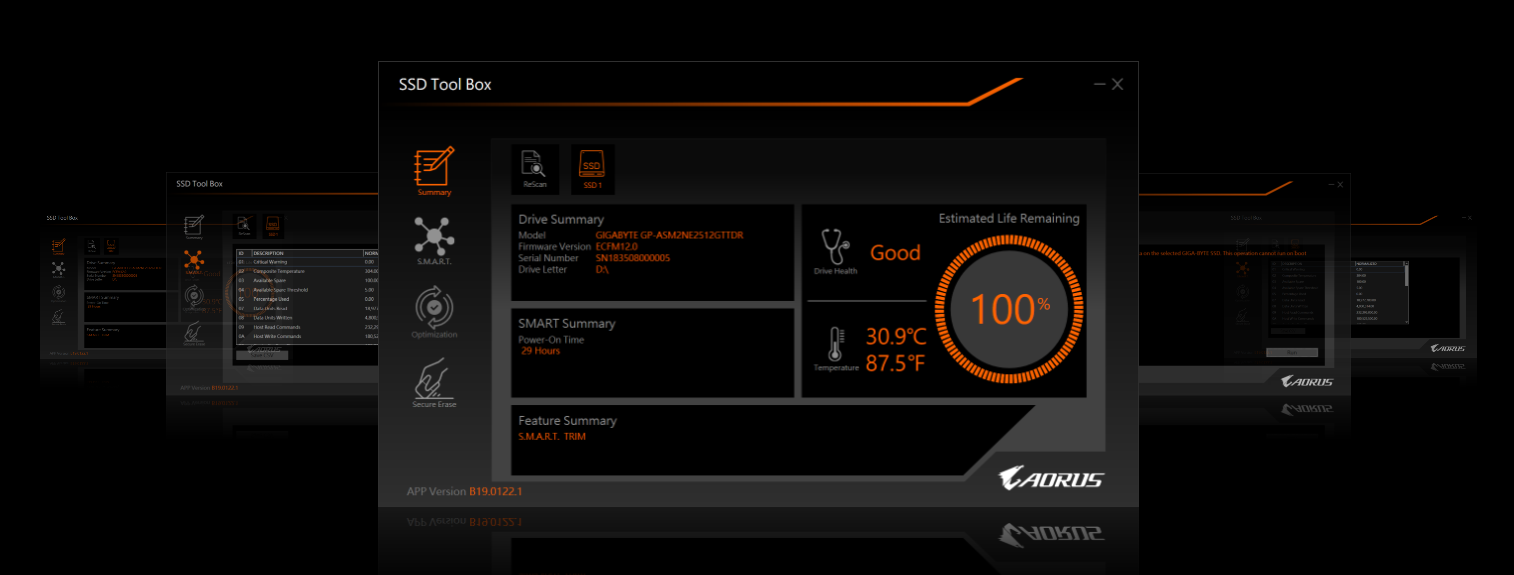Click the 29 Hours power-on time value

pyautogui.click(x=540, y=351)
